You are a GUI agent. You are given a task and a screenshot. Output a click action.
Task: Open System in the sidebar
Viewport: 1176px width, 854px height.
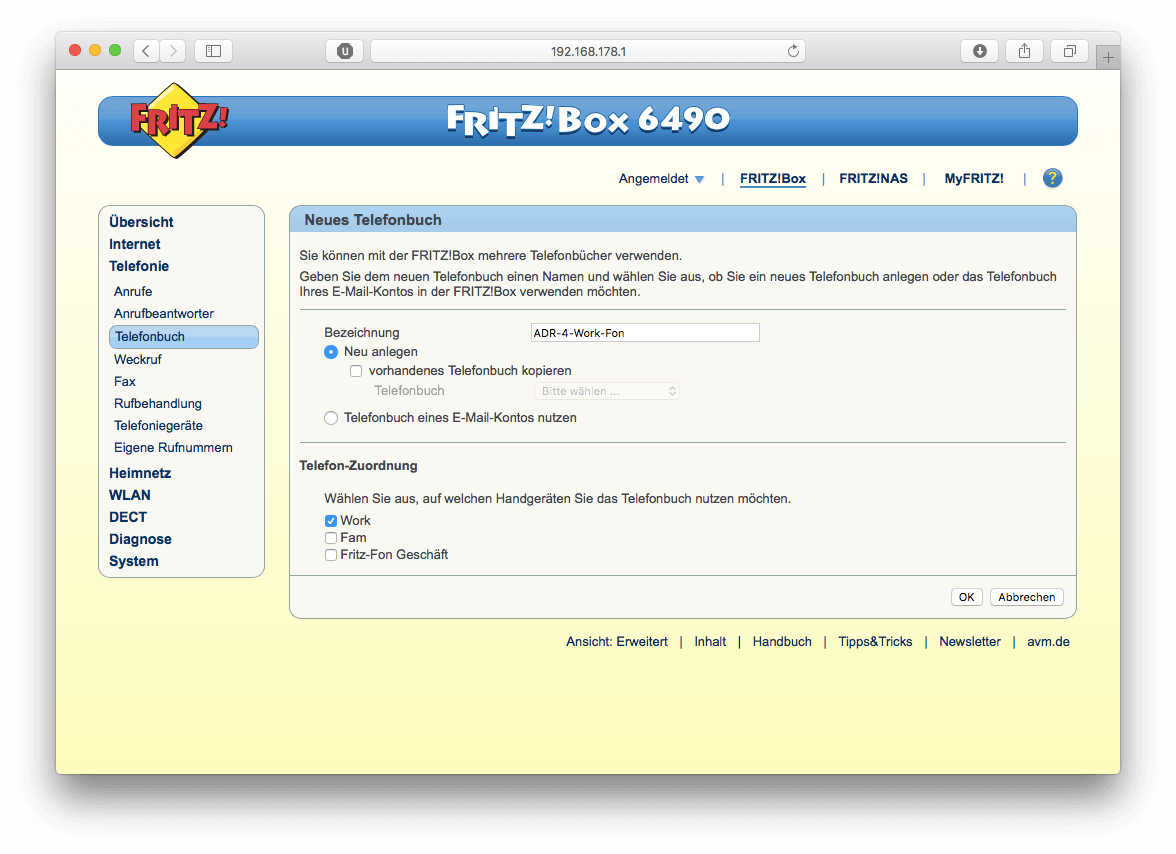click(x=134, y=562)
